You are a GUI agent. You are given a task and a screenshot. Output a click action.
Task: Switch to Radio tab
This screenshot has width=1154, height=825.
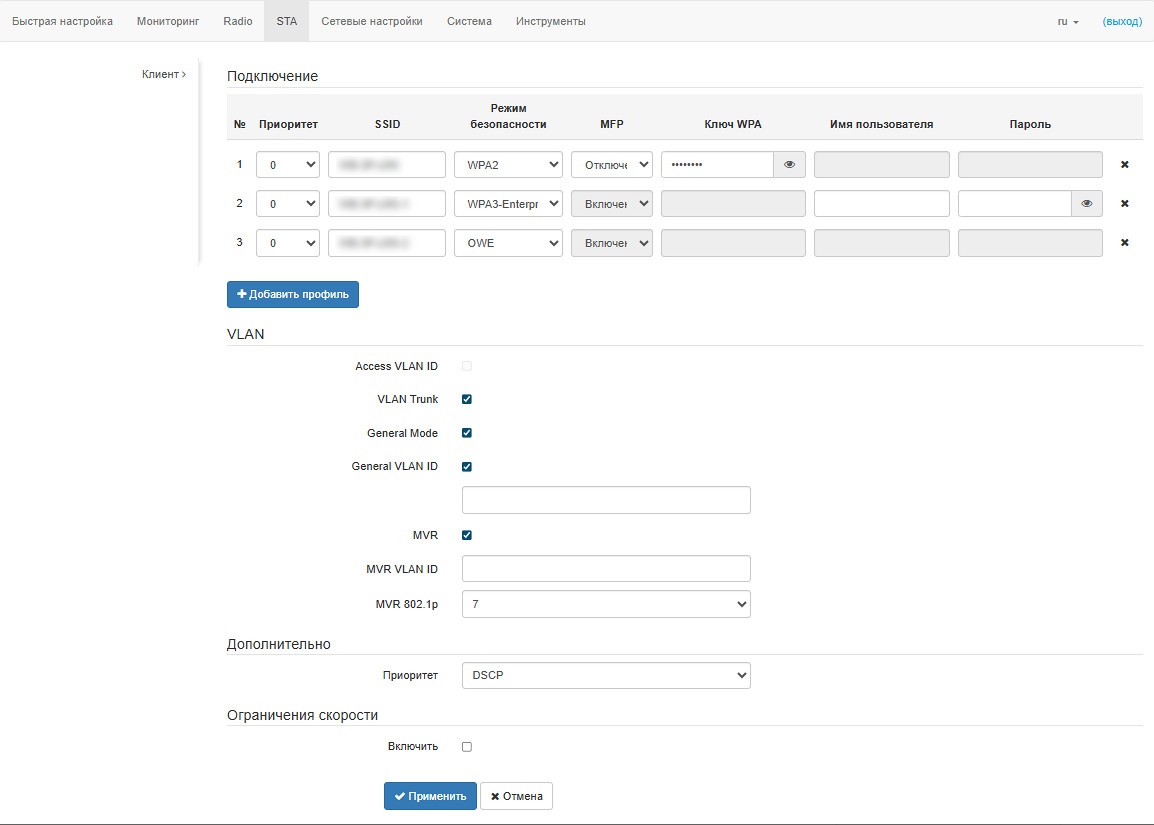238,21
